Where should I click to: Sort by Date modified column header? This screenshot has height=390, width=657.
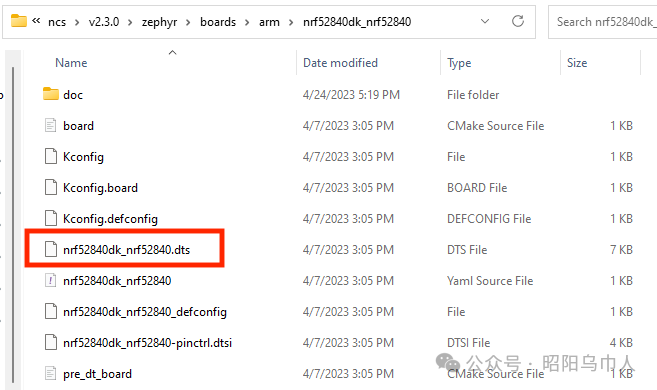click(340, 63)
